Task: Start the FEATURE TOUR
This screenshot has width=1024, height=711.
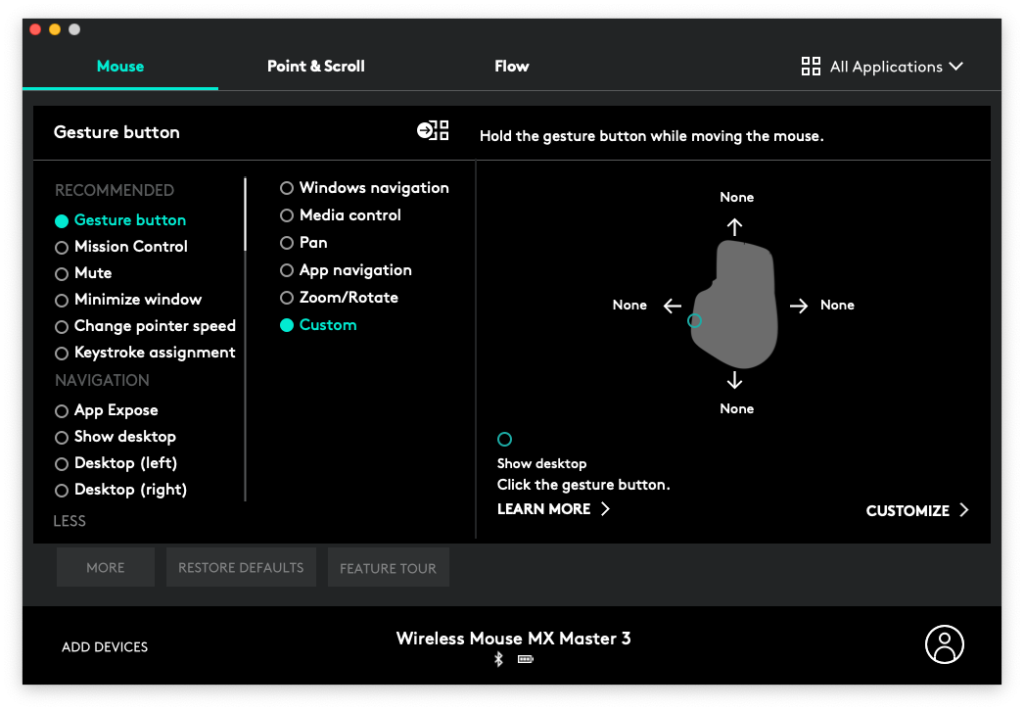Action: [x=388, y=568]
